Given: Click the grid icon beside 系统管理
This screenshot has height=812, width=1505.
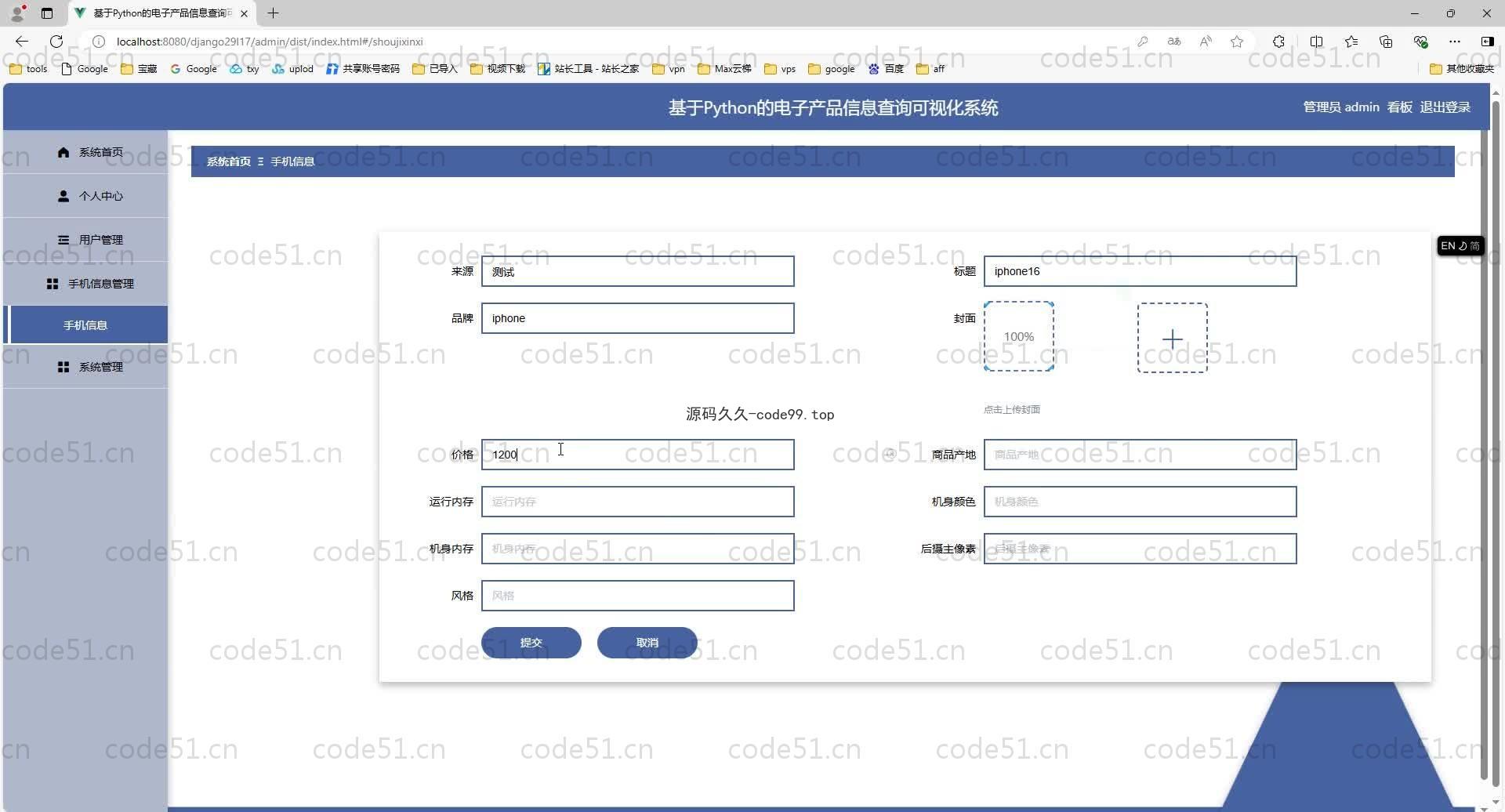Looking at the screenshot, I should [x=63, y=367].
